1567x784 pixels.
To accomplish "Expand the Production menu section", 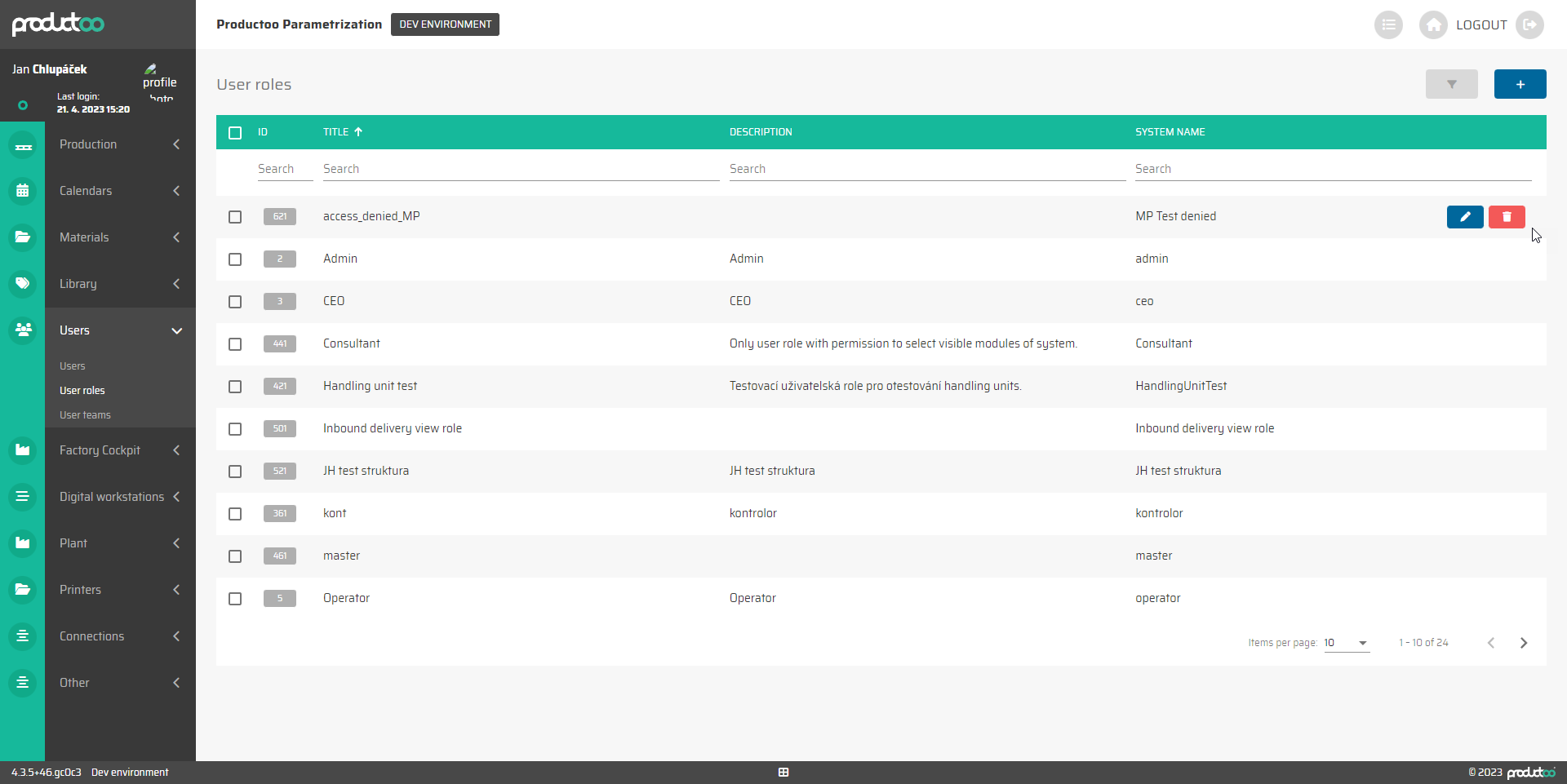I will (x=120, y=144).
